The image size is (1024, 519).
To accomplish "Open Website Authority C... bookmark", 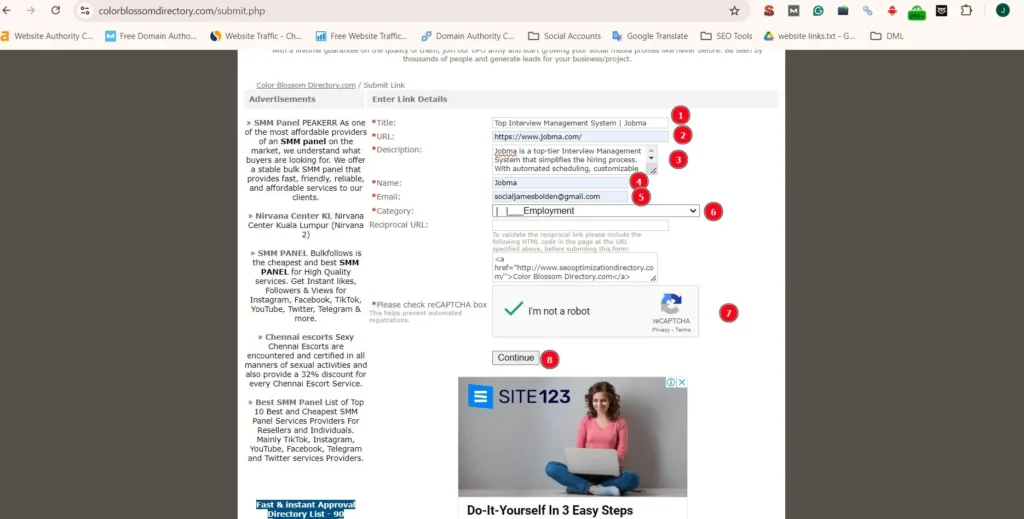I will coord(47,36).
